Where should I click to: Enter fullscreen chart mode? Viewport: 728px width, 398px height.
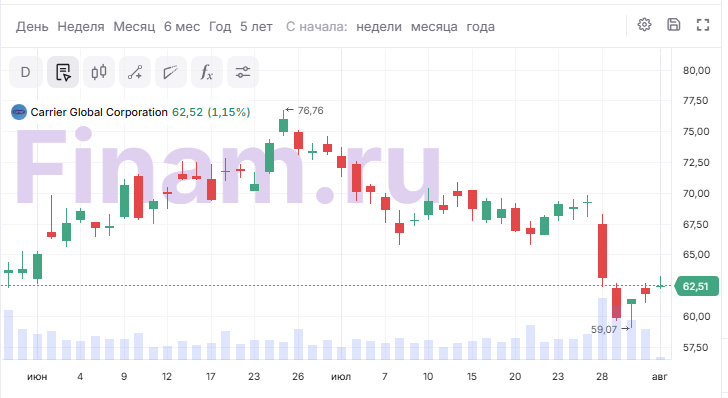tap(703, 25)
